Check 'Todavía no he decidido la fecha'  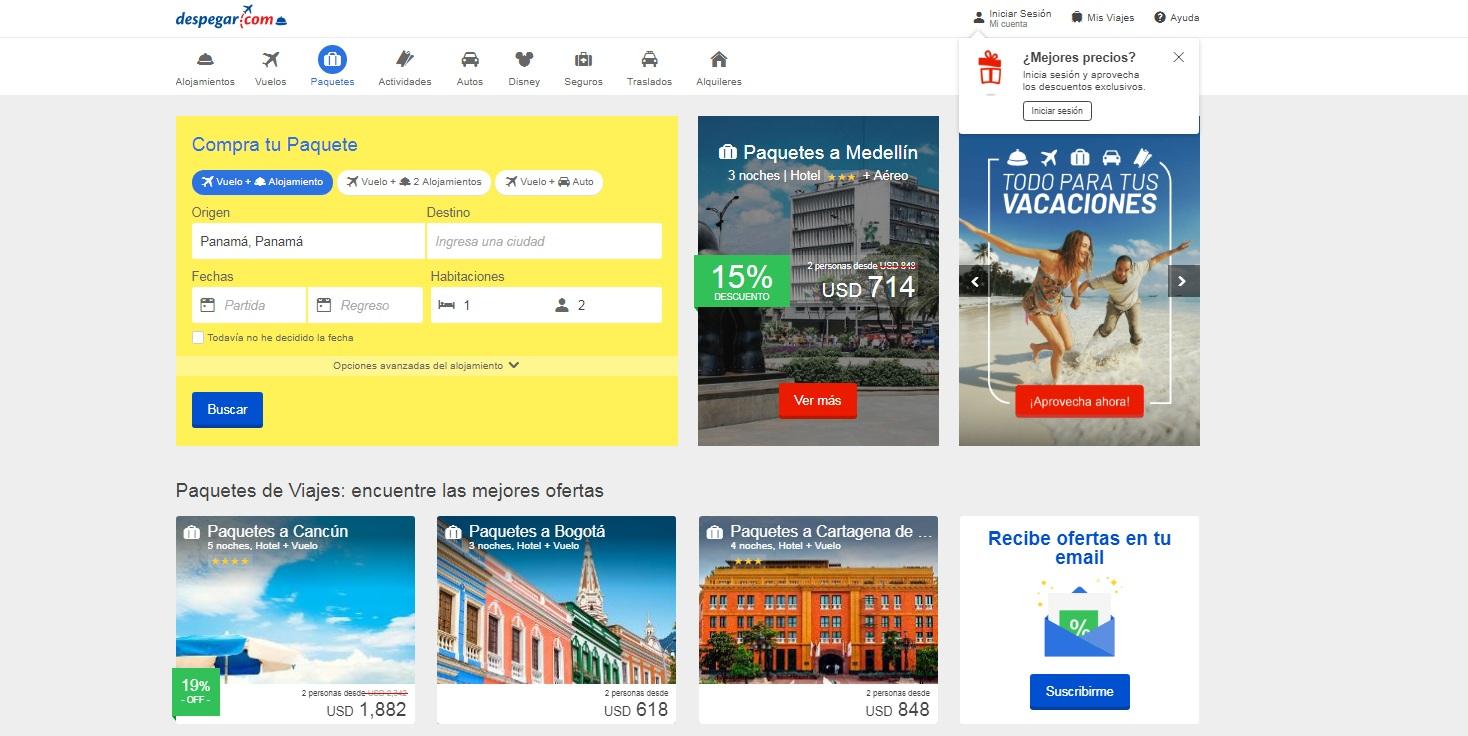pos(198,338)
